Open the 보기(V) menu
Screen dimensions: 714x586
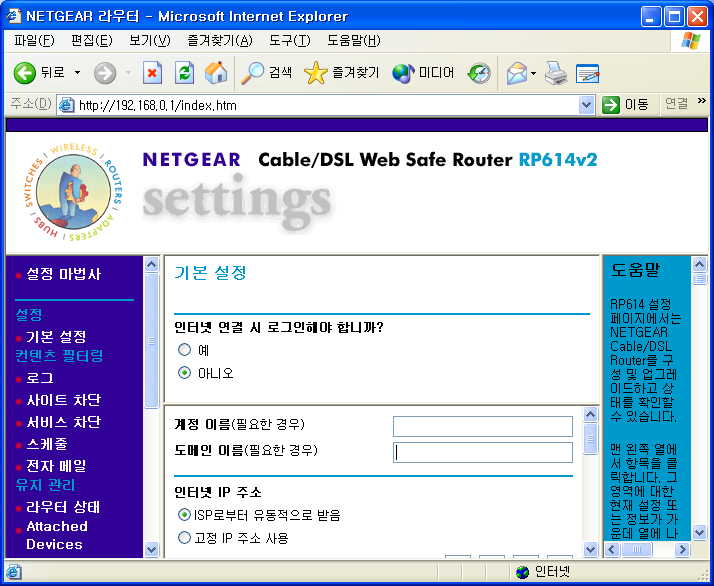click(x=150, y=41)
